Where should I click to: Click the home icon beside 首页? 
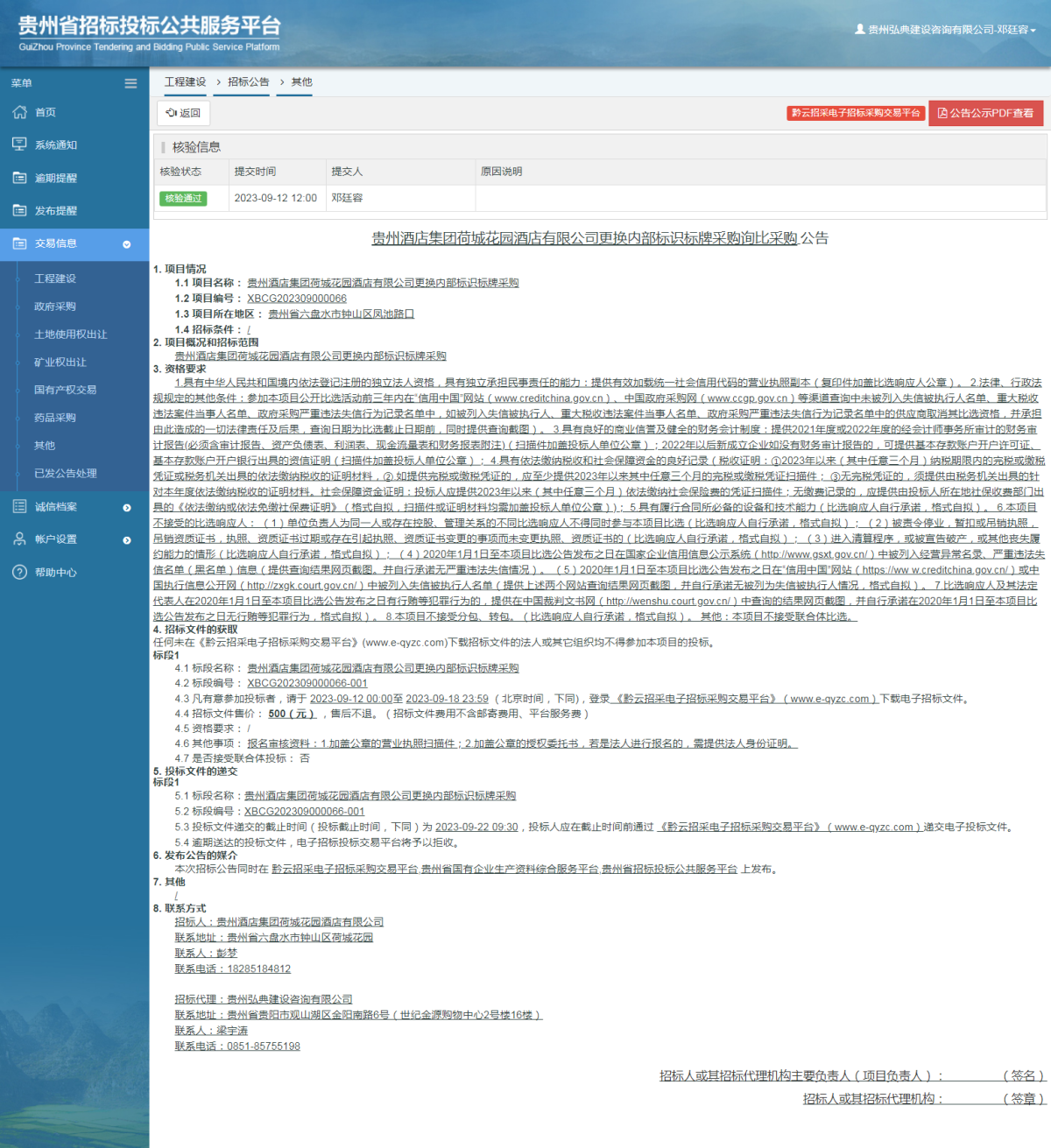[x=19, y=112]
